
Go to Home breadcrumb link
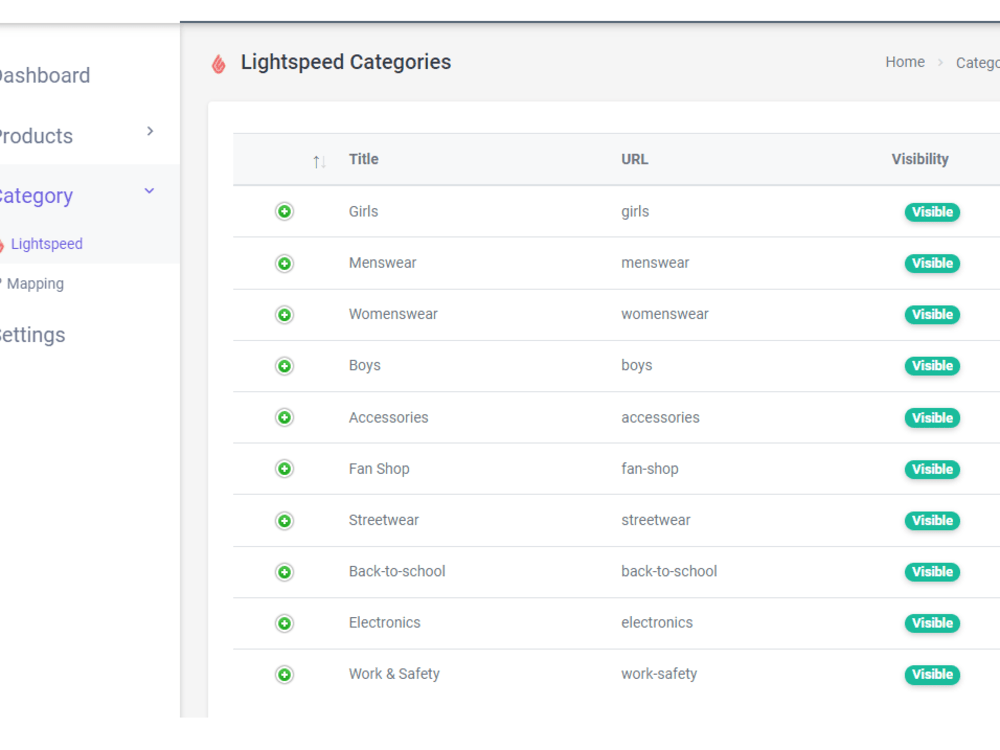click(x=905, y=62)
